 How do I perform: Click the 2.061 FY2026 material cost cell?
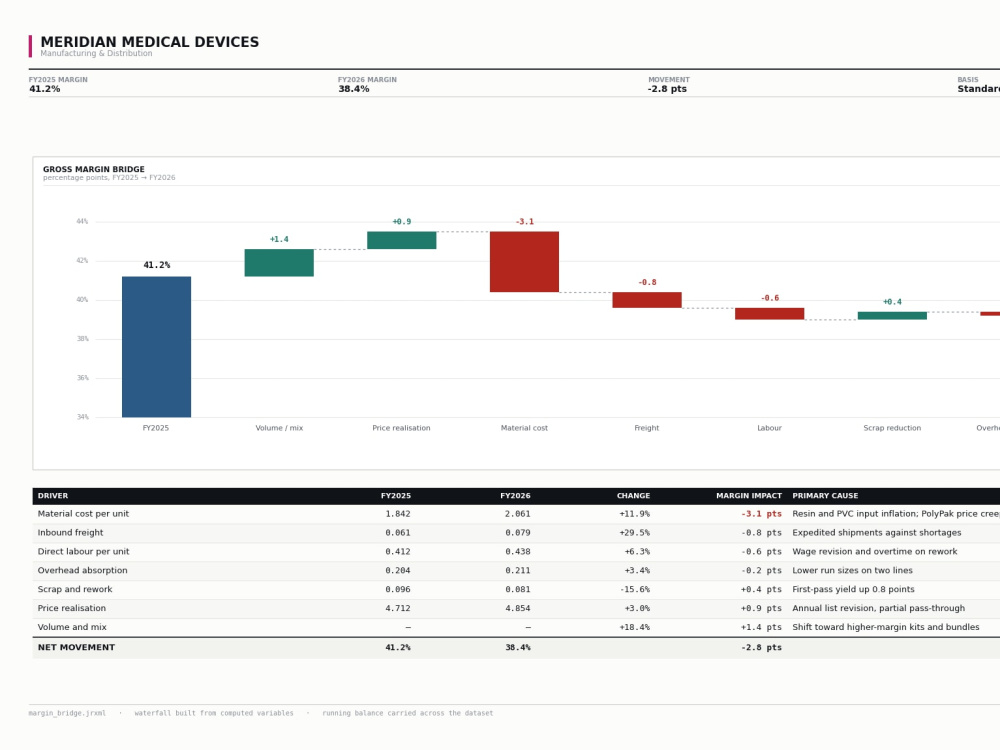[x=518, y=514]
